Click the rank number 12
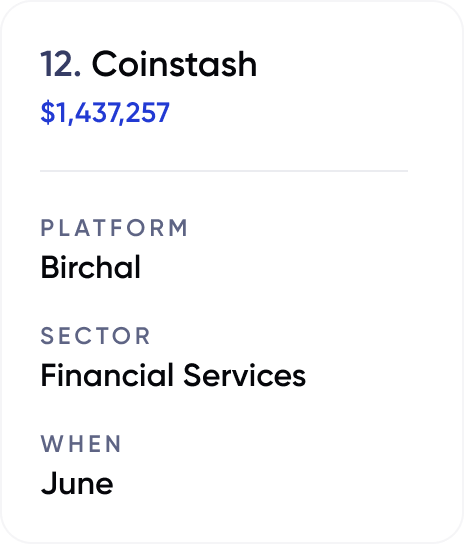Image resolution: width=464 pixels, height=544 pixels. [61, 64]
